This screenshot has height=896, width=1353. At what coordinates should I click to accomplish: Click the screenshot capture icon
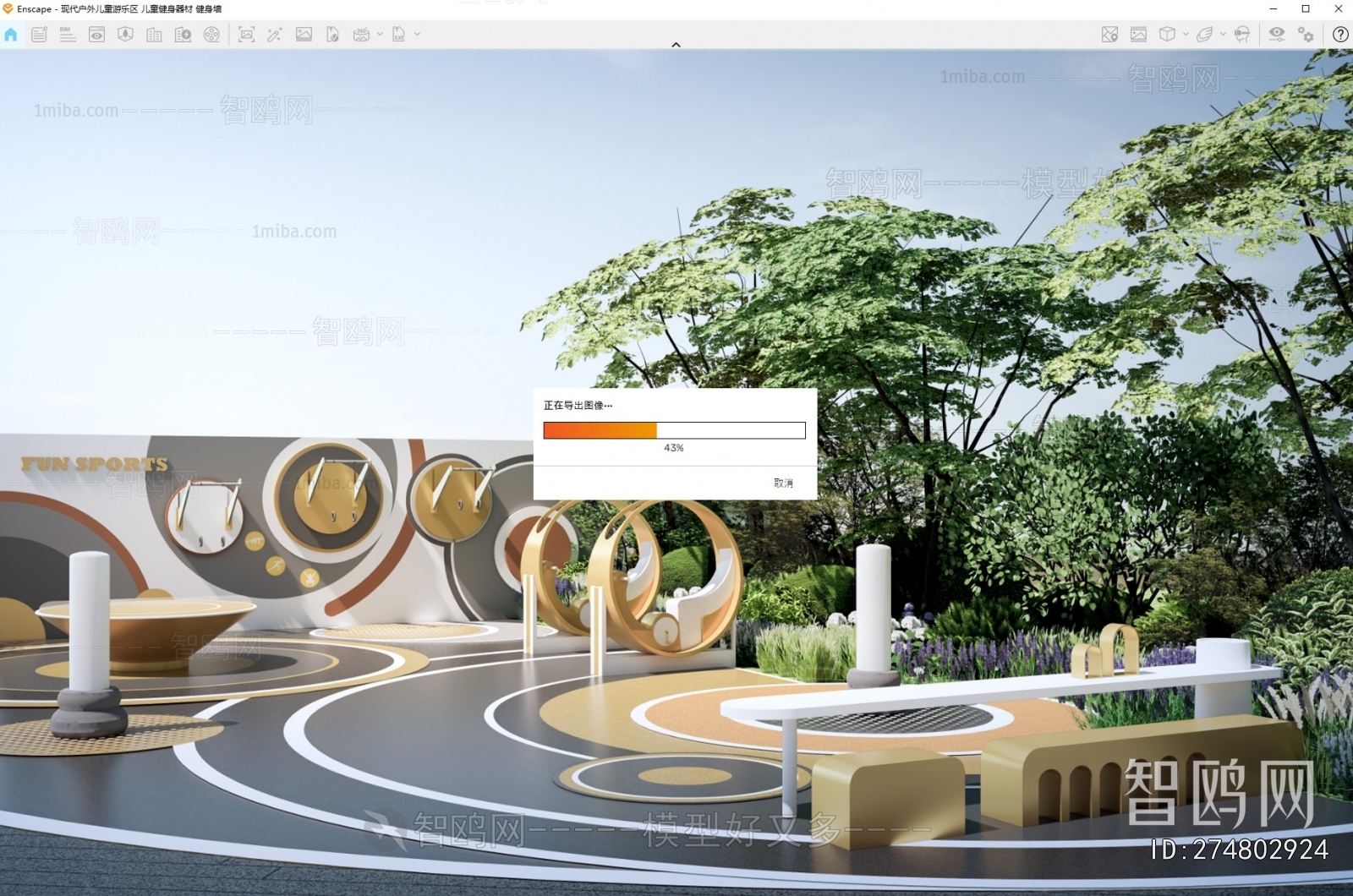(246, 35)
